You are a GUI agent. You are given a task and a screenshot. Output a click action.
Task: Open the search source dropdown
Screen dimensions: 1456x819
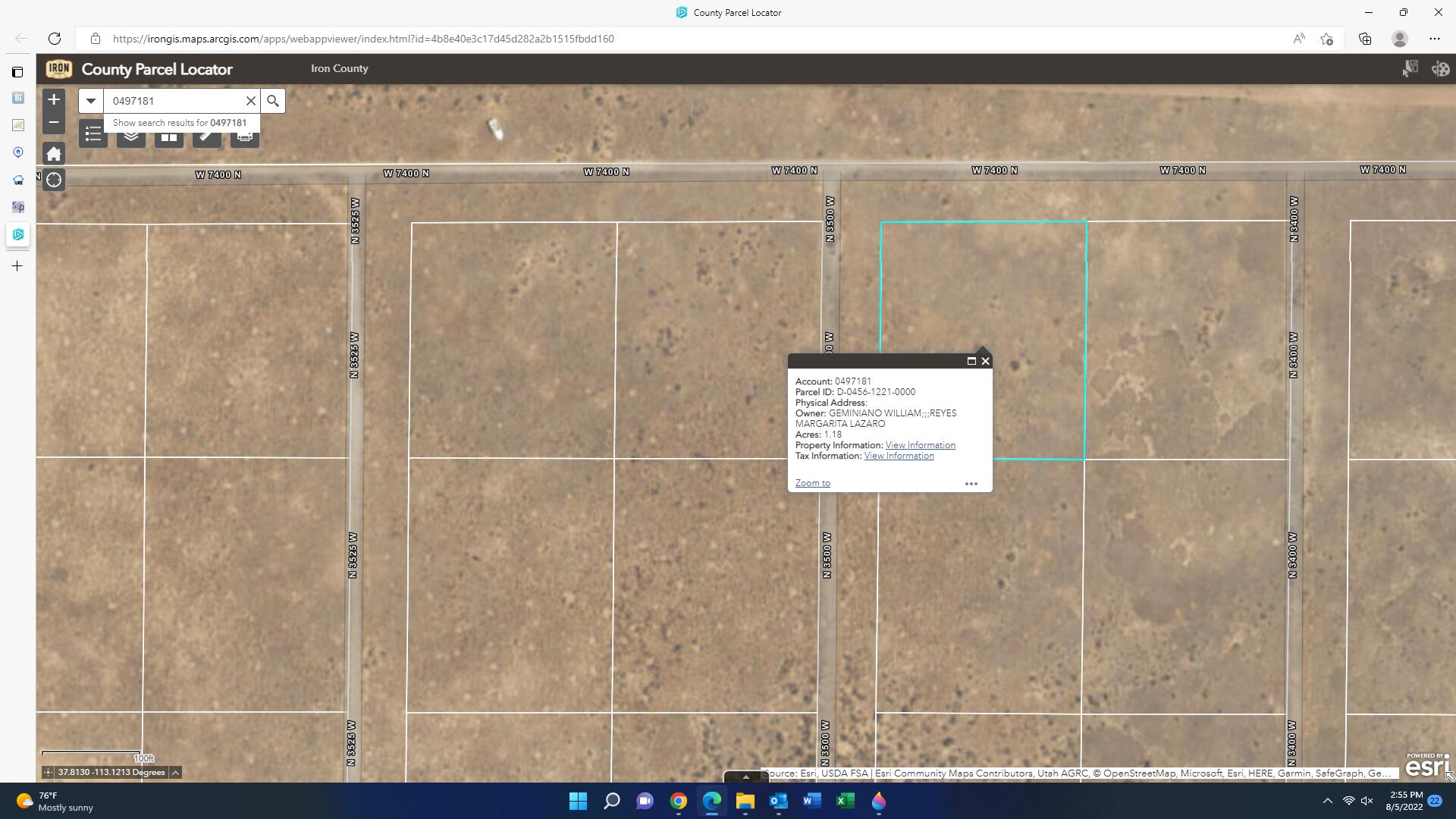pos(90,100)
